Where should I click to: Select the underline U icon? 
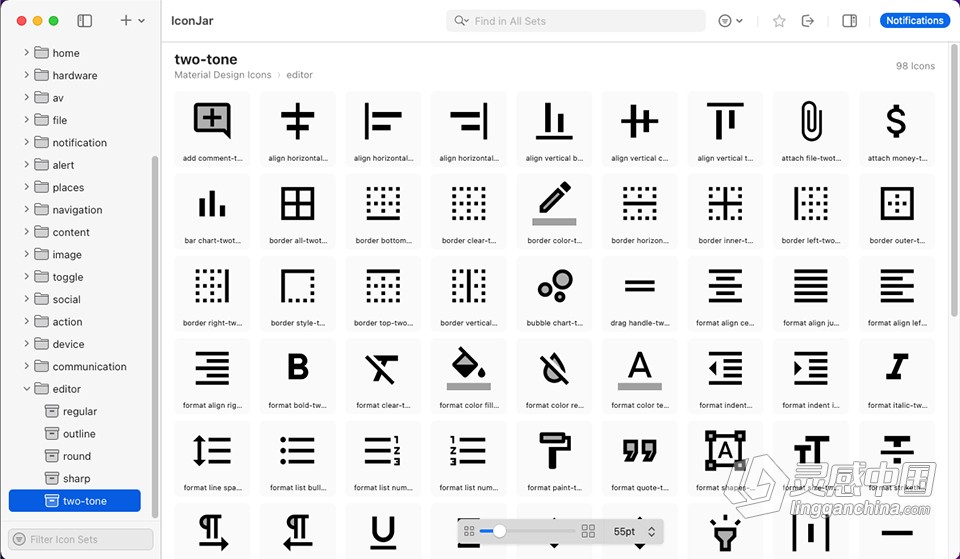click(383, 531)
